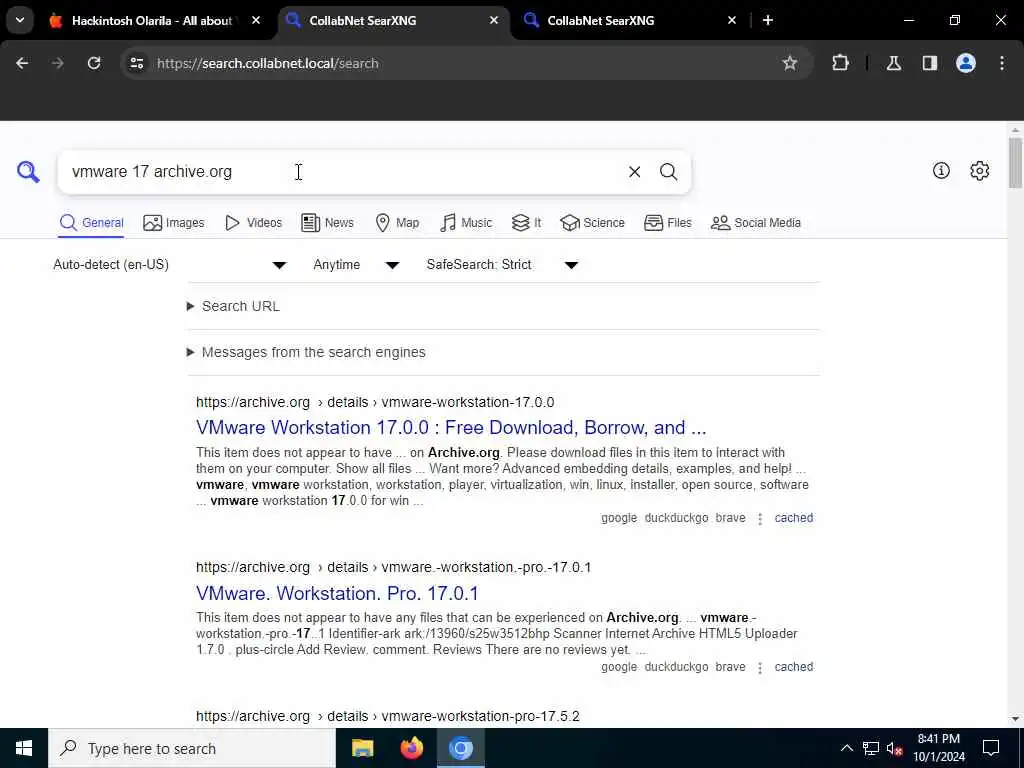The height and width of the screenshot is (768, 1024).
Task: Click the browser address bar URL
Action: [x=268, y=63]
